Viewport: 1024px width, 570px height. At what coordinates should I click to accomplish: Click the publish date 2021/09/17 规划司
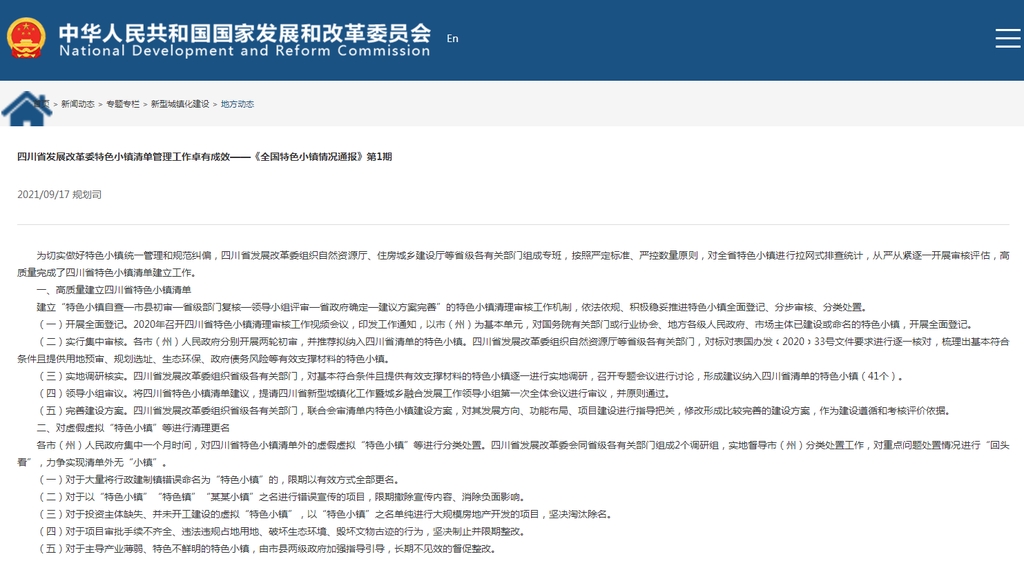click(x=59, y=194)
